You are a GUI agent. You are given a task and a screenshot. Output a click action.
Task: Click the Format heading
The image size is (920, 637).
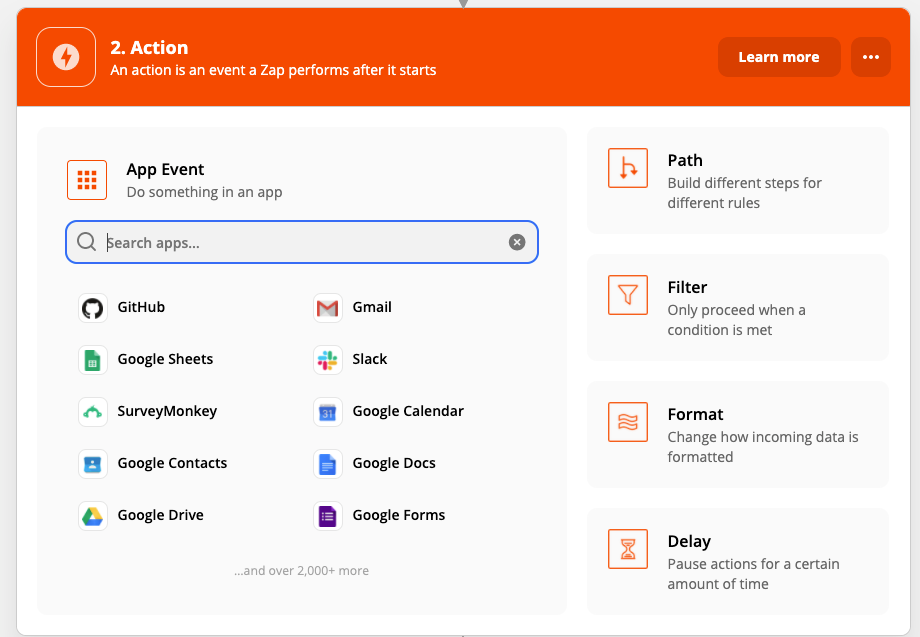(x=695, y=414)
